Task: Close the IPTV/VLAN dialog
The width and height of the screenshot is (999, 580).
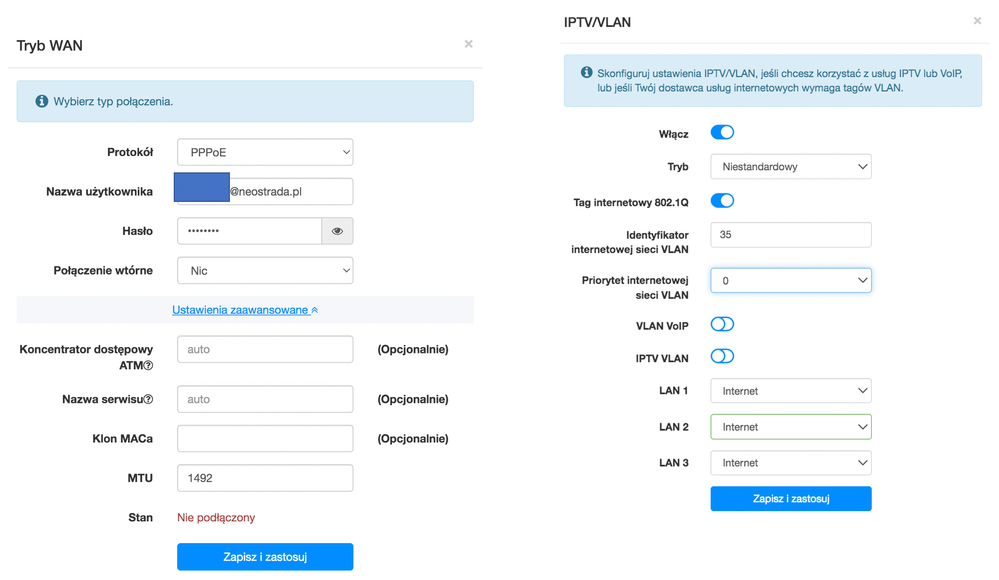Action: [x=978, y=21]
